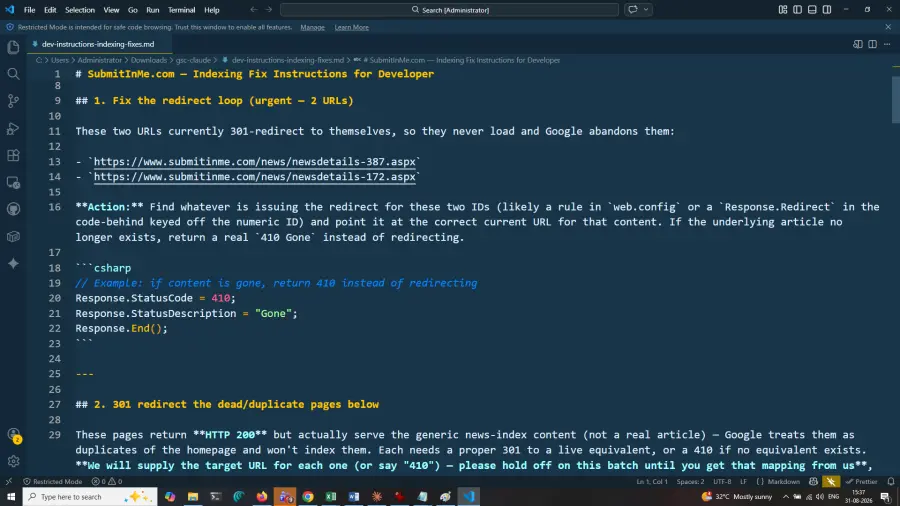Viewport: 900px width, 506px height.
Task: Open Excel from the taskbar
Action: (331, 497)
